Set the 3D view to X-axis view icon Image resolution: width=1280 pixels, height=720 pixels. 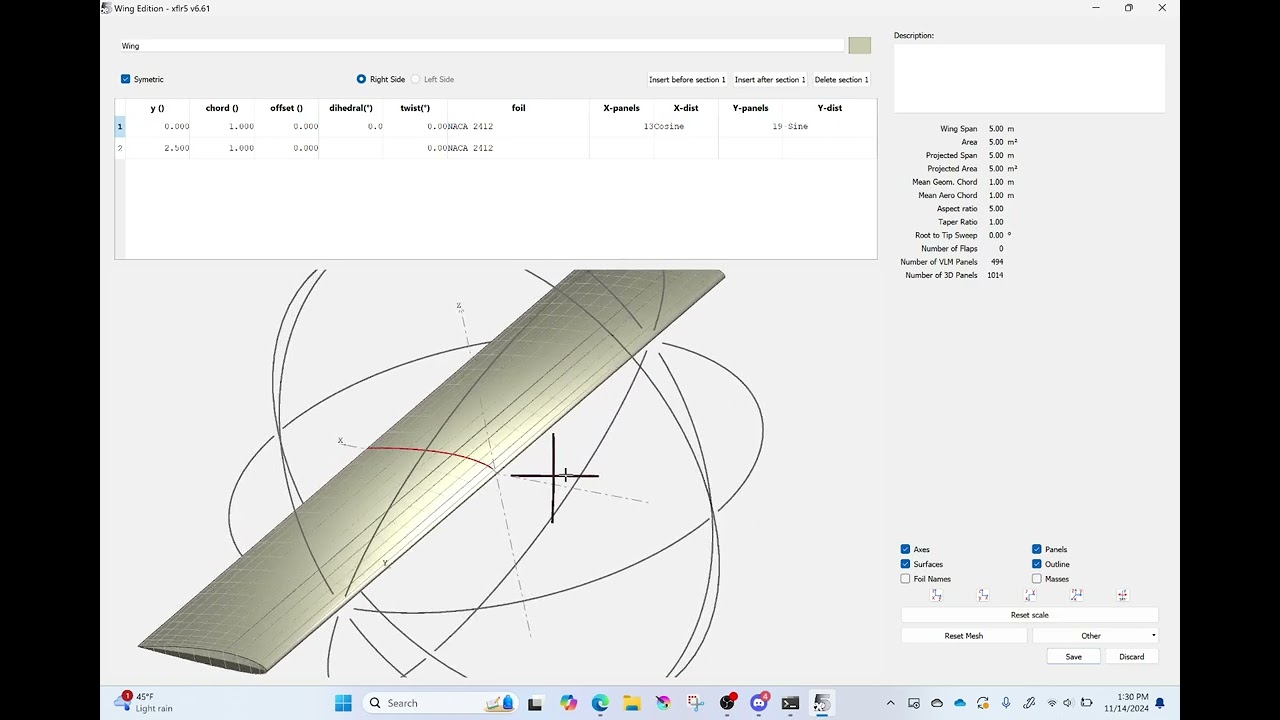click(936, 595)
